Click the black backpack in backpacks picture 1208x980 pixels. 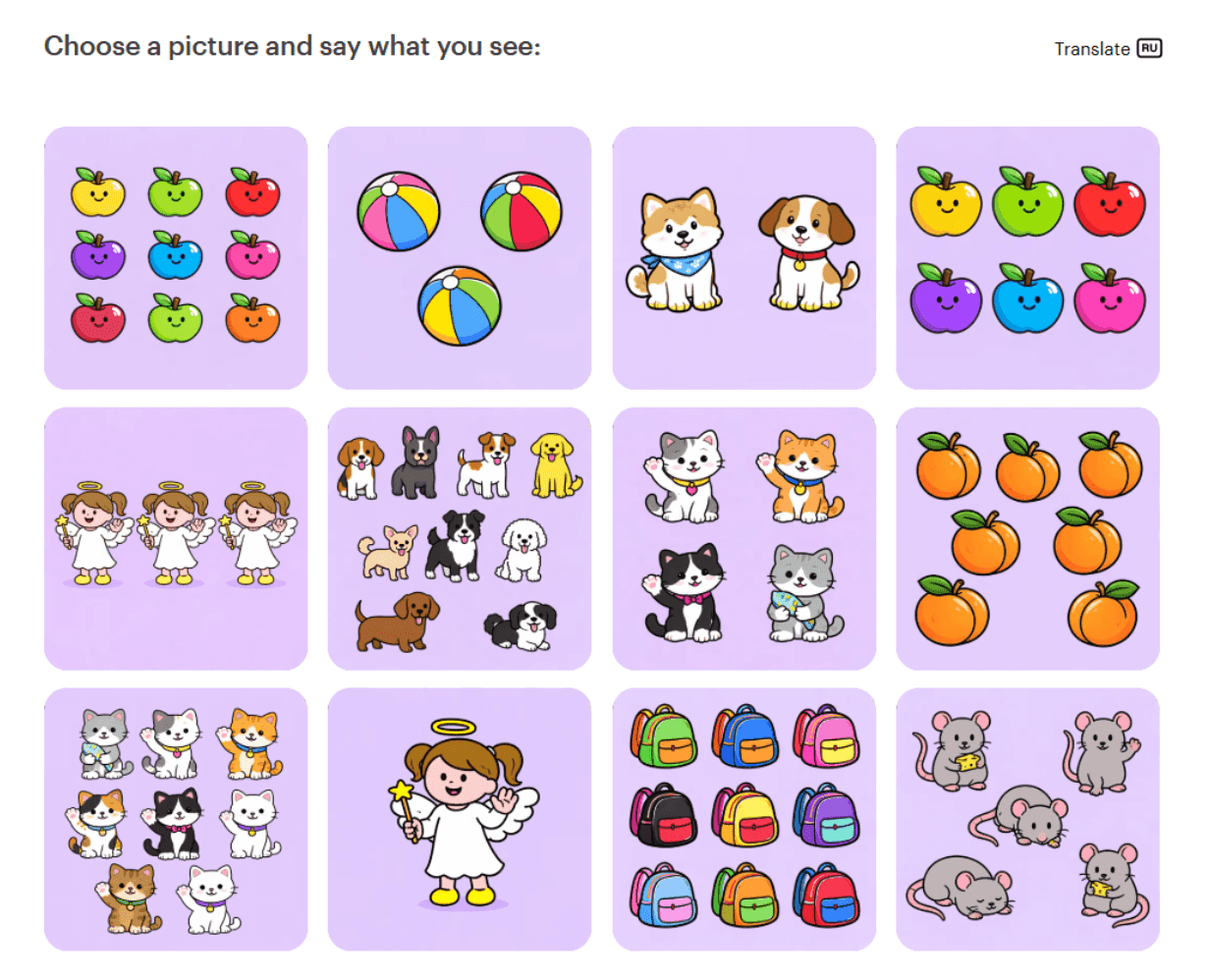click(664, 815)
